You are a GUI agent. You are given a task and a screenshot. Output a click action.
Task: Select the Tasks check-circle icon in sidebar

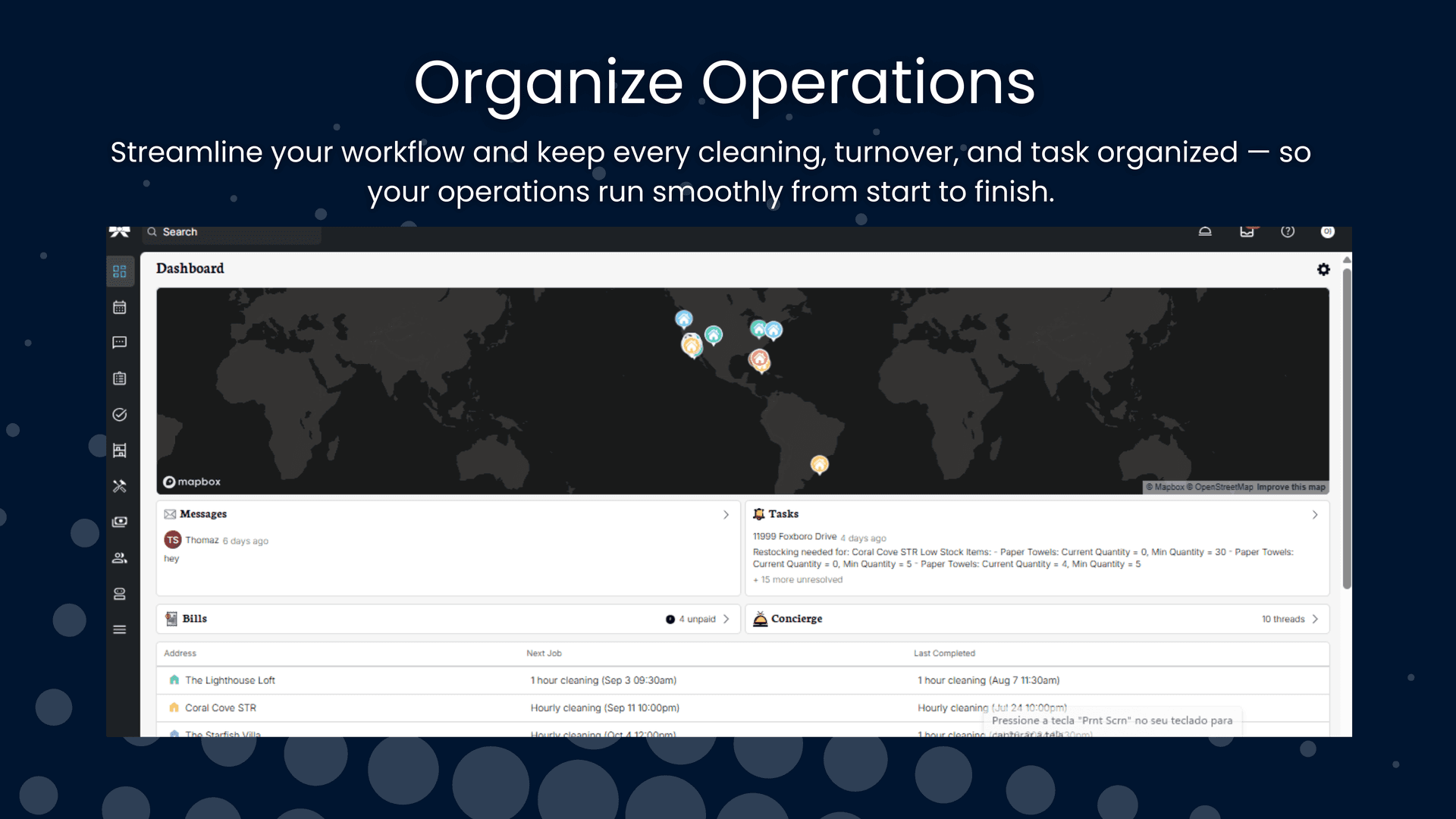(x=119, y=414)
